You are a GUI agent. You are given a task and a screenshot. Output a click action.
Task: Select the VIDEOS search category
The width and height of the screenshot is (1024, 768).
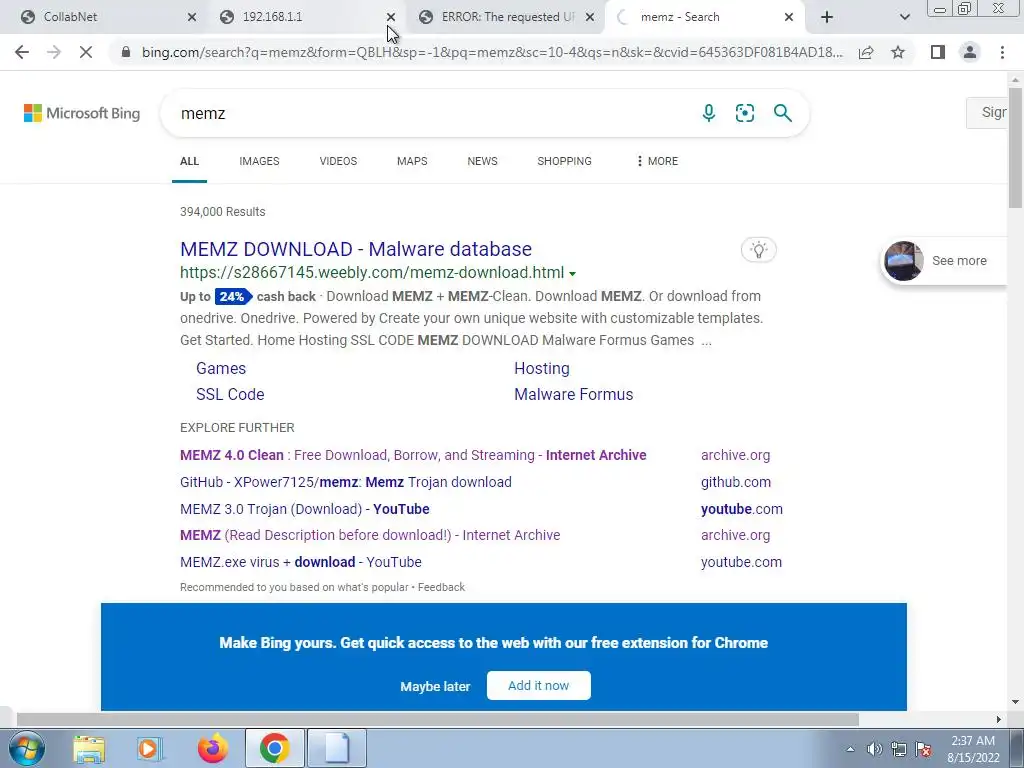(338, 161)
